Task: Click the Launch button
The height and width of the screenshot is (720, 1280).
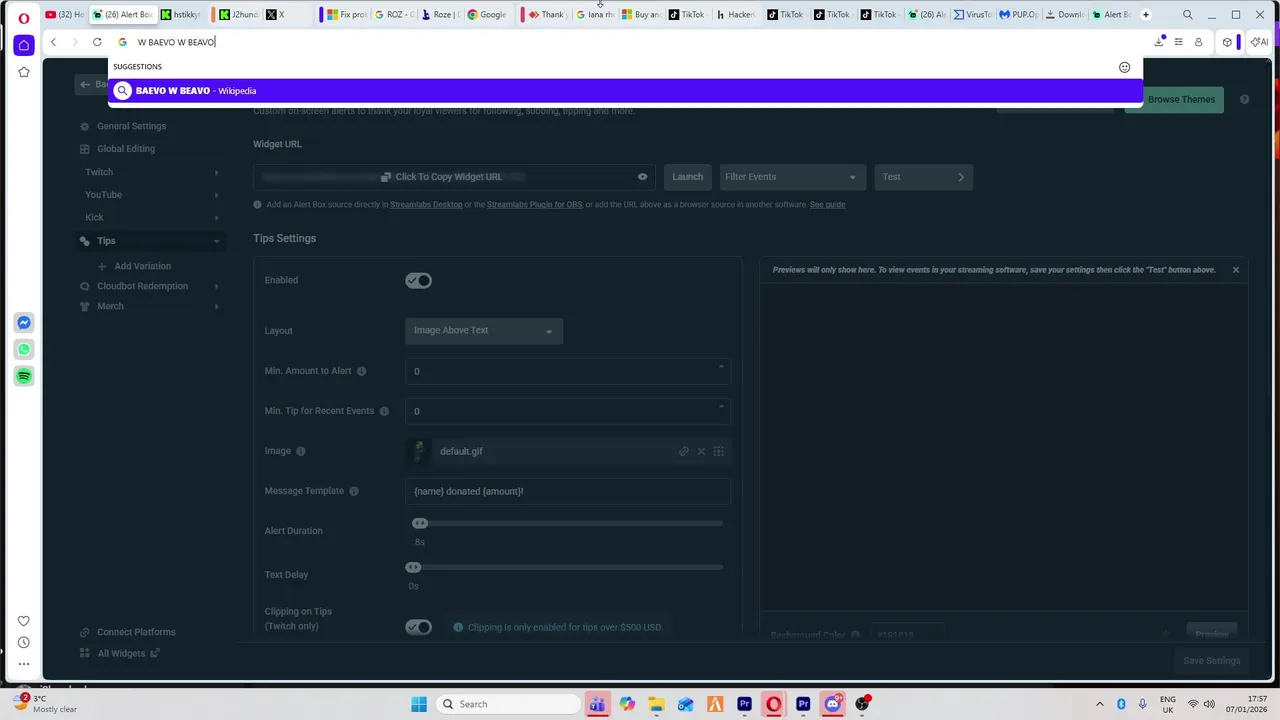Action: 688,177
